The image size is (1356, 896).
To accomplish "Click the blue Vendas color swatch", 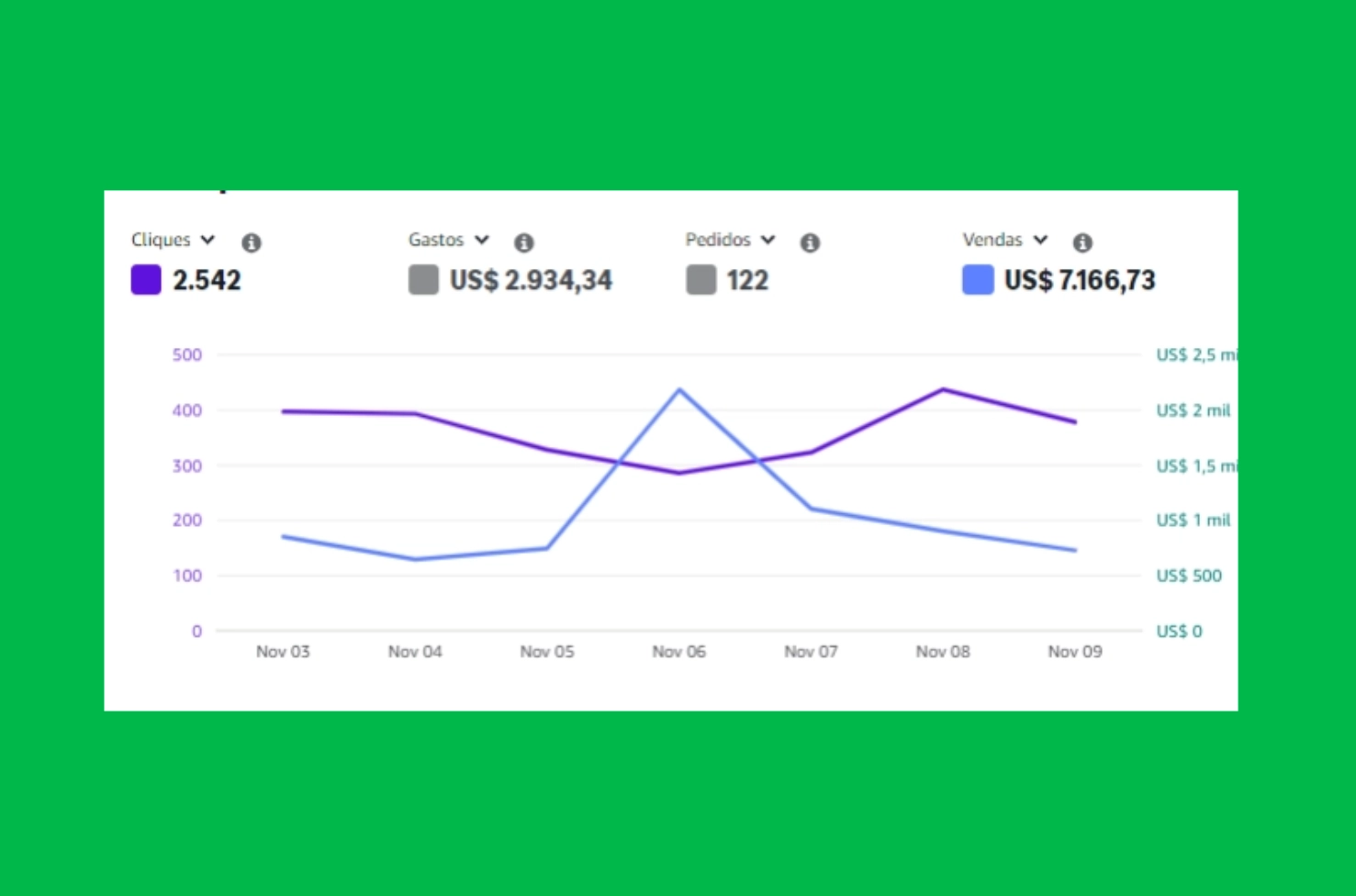I will (x=978, y=280).
